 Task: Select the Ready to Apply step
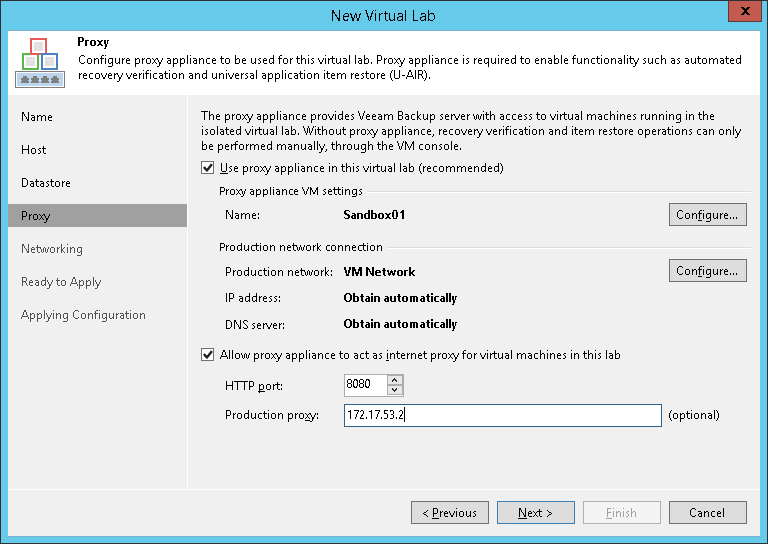[61, 282]
